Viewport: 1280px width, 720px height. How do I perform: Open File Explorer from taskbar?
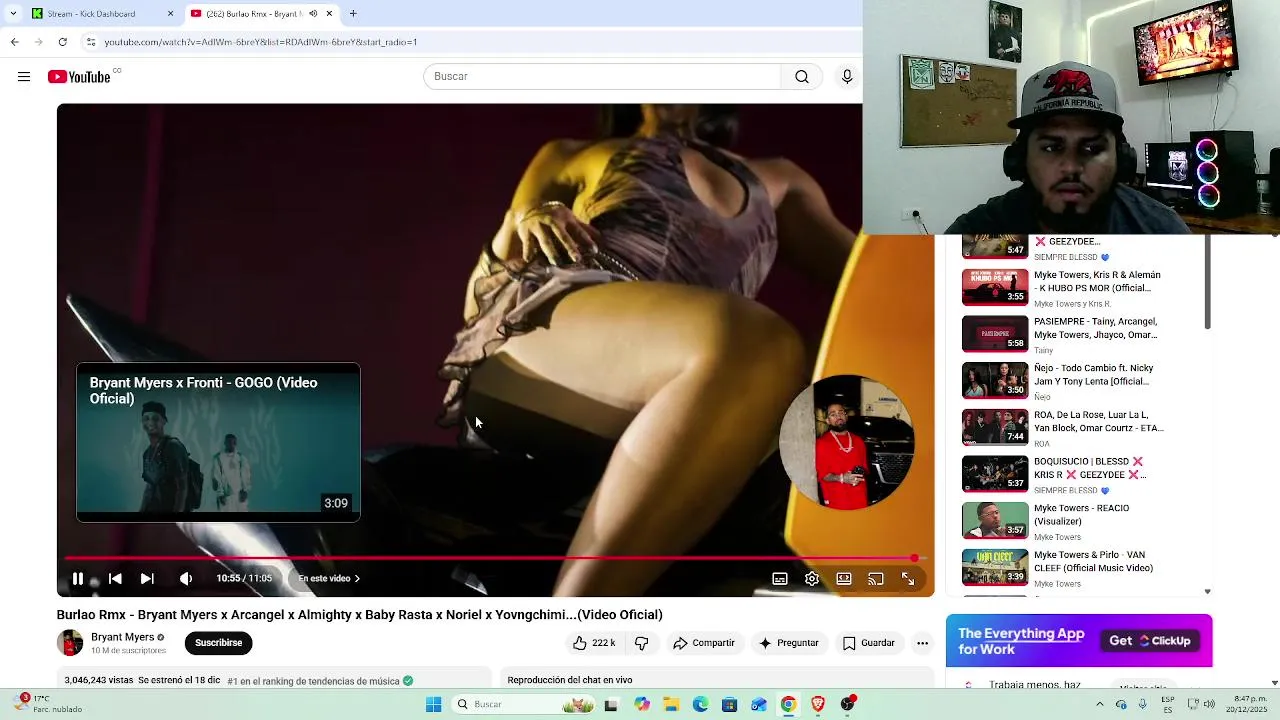(x=671, y=705)
